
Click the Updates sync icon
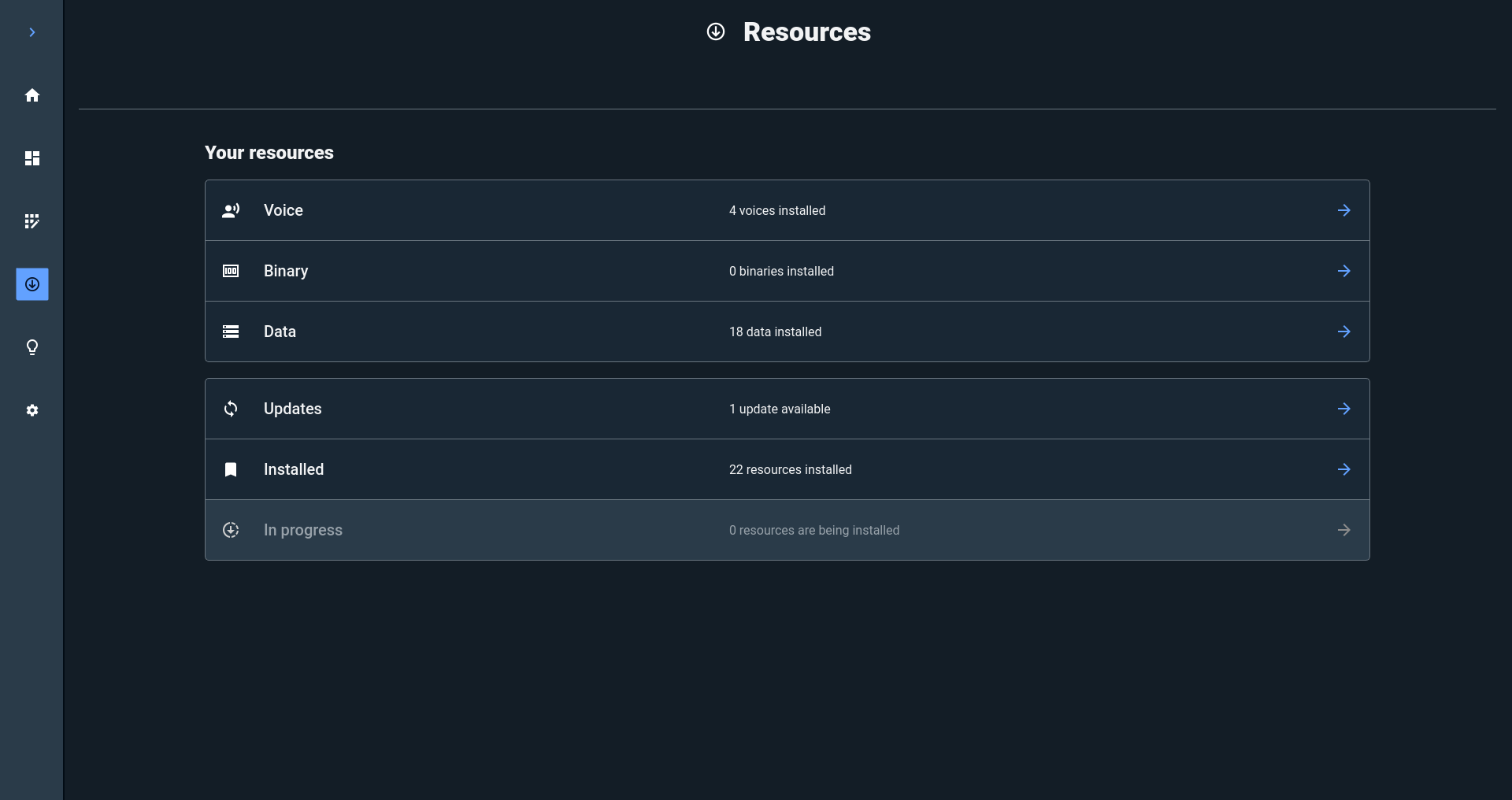coord(231,409)
